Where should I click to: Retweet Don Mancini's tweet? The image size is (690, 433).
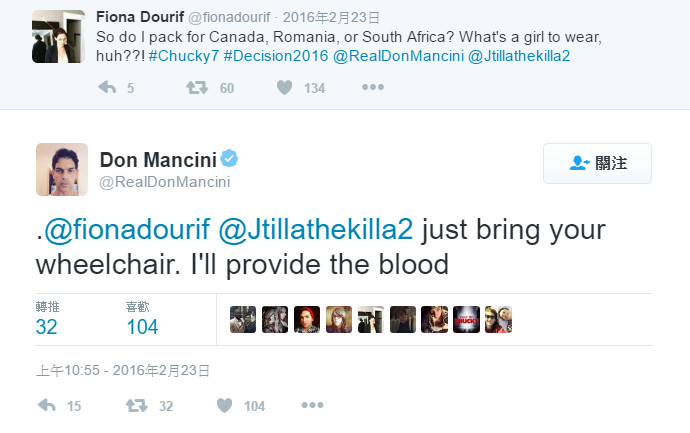[136, 405]
